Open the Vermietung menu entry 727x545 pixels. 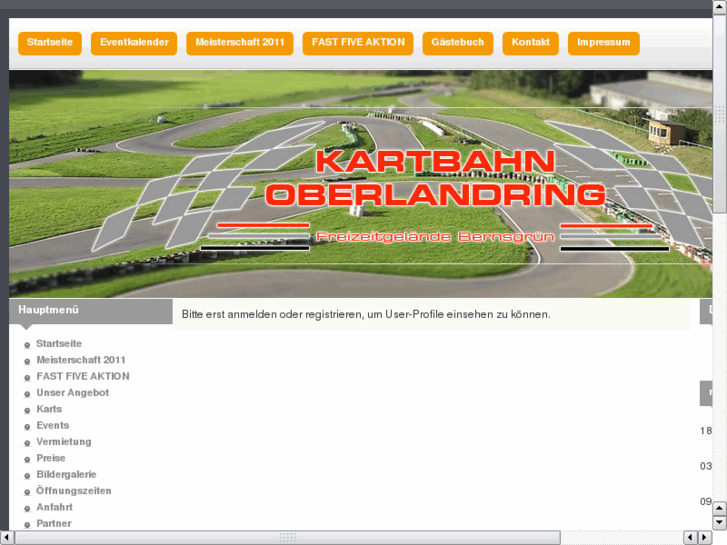tap(64, 442)
